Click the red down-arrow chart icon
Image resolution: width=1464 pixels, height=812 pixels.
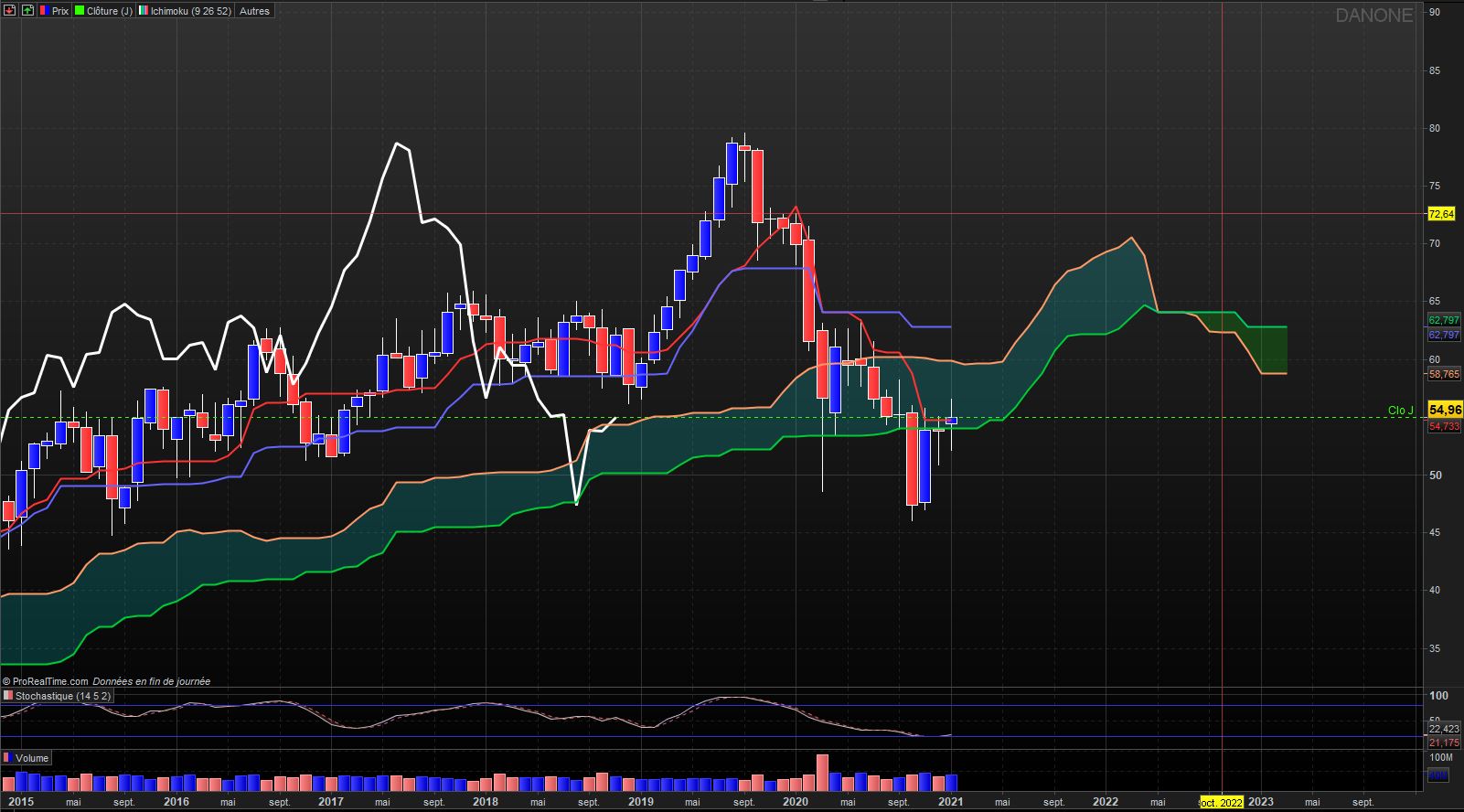(x=10, y=10)
